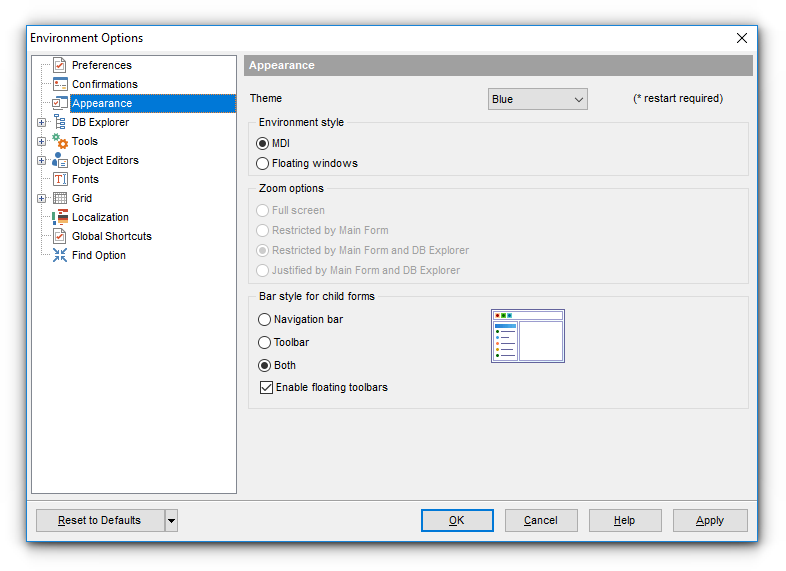The height and width of the screenshot is (571, 786).
Task: Click the DB Explorer tree icon
Action: (59, 122)
